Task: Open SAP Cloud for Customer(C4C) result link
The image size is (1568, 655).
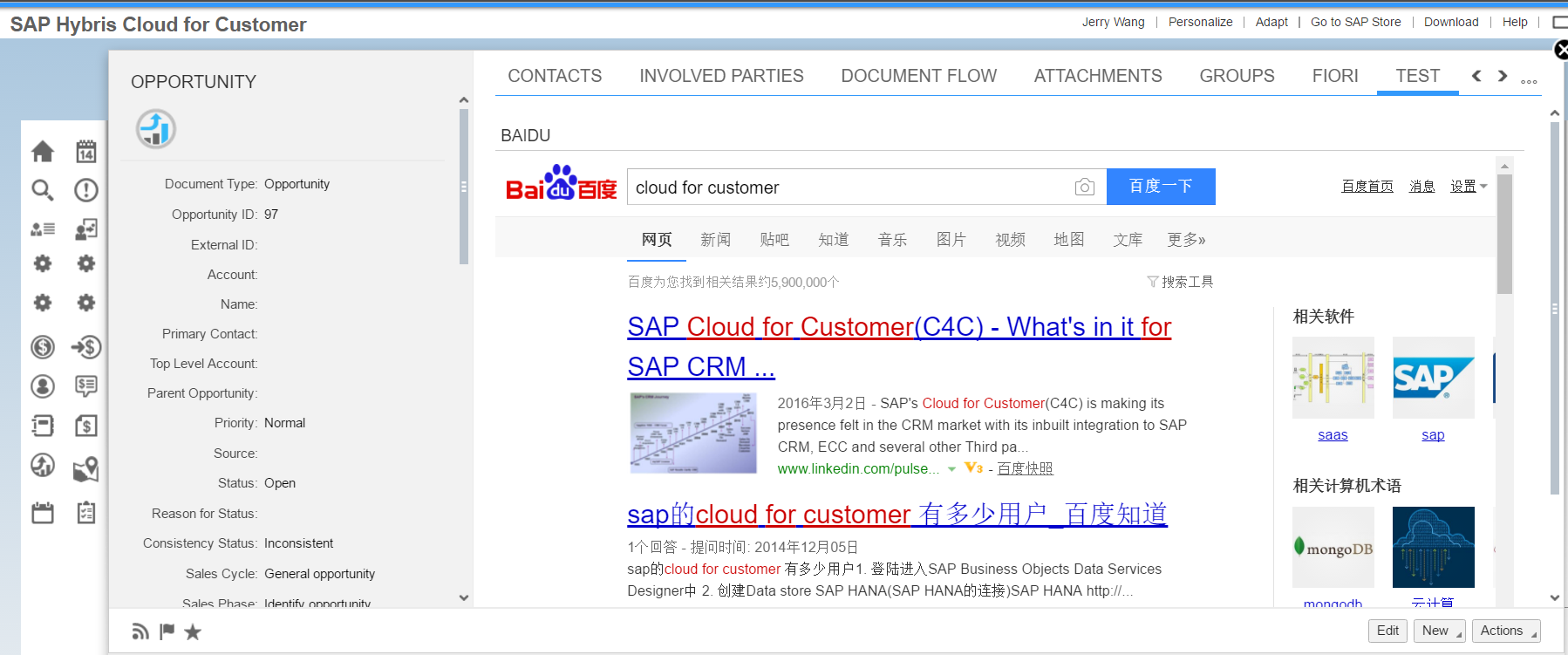Action: (x=899, y=346)
